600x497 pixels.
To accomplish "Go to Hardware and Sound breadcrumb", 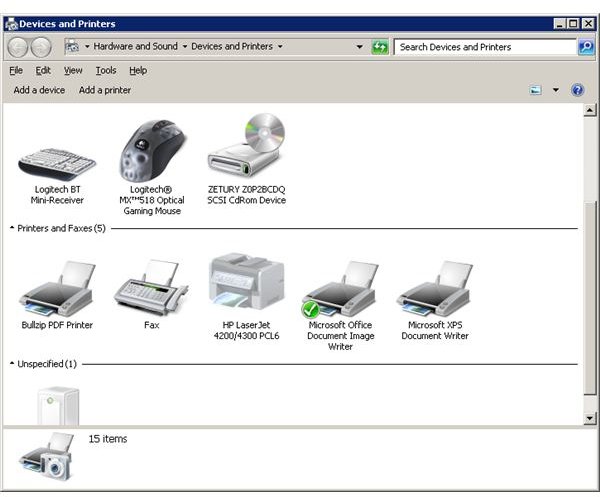I will [135, 47].
